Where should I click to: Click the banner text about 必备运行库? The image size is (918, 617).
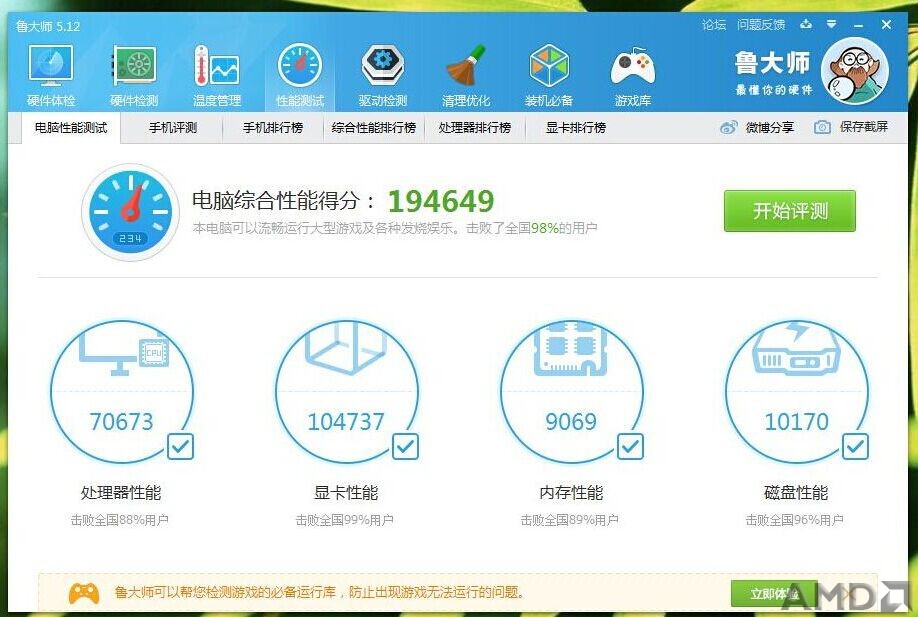[319, 592]
